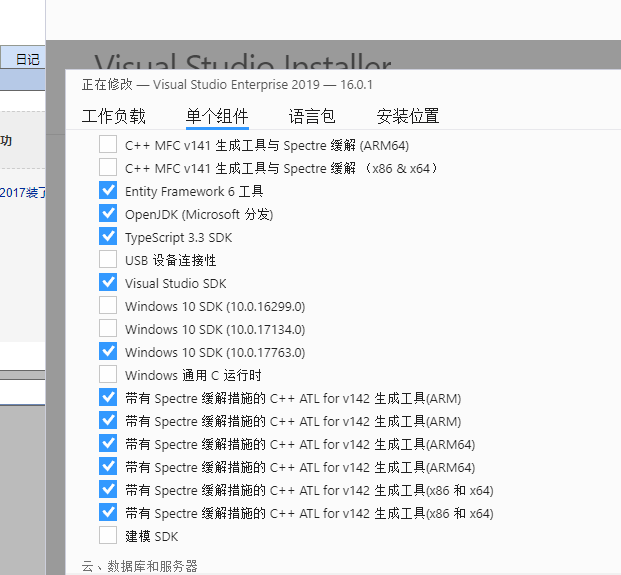Uncheck first Spectre C++ ATL v142 (ARM)
The image size is (621, 575).
pyautogui.click(x=108, y=397)
